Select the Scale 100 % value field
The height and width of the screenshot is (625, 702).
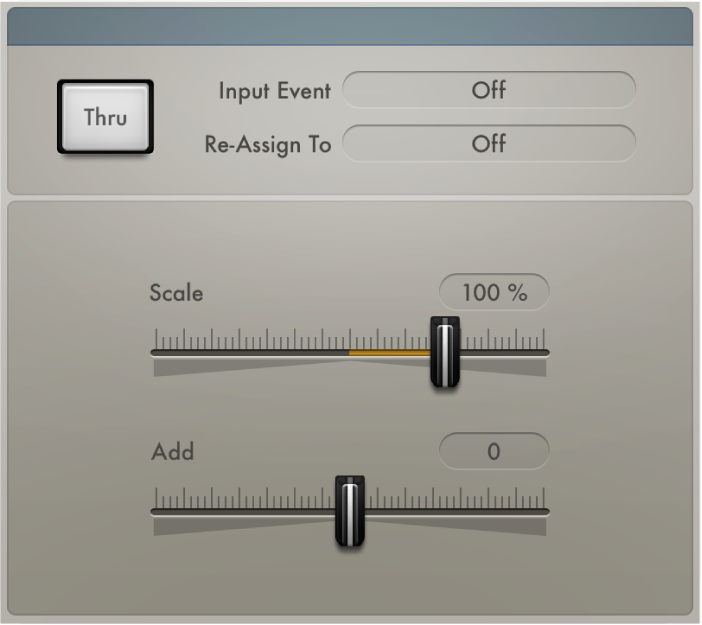coord(494,292)
